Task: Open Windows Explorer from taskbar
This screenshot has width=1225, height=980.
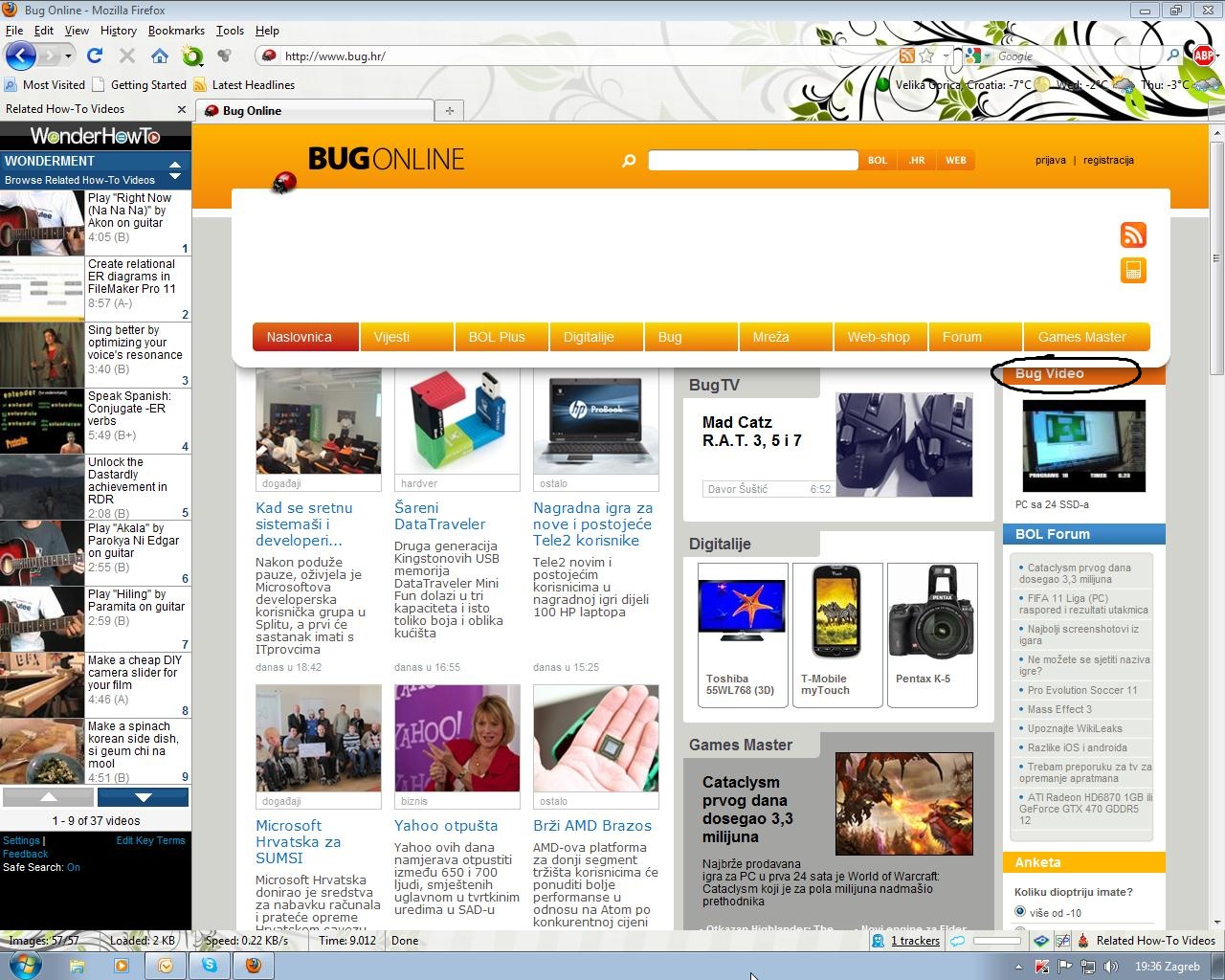Action: click(78, 965)
